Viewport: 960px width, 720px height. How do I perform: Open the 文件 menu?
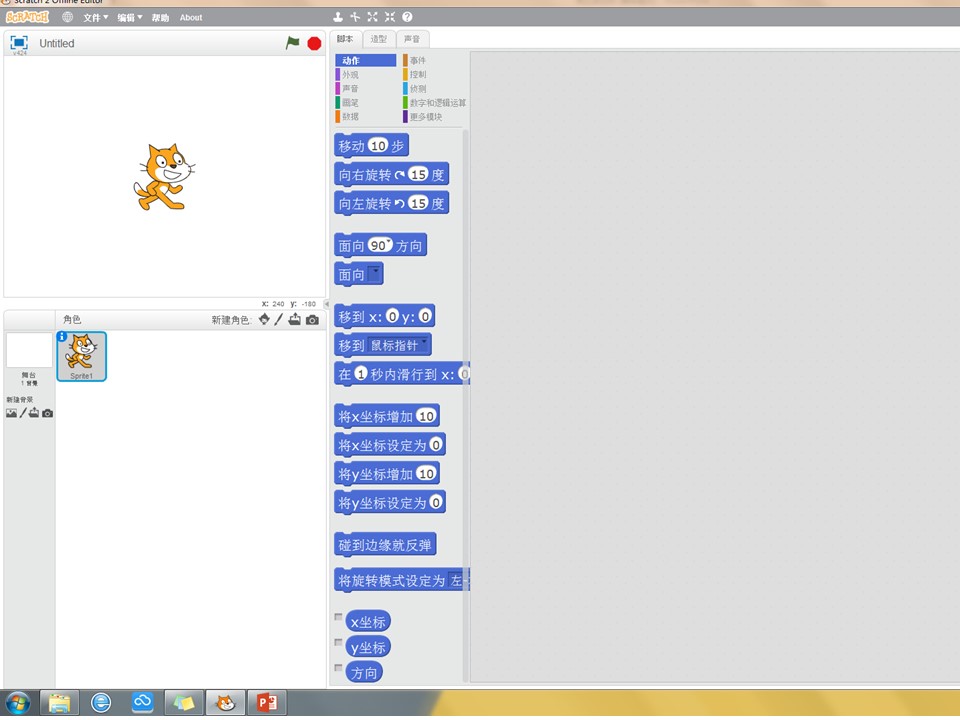(x=95, y=17)
